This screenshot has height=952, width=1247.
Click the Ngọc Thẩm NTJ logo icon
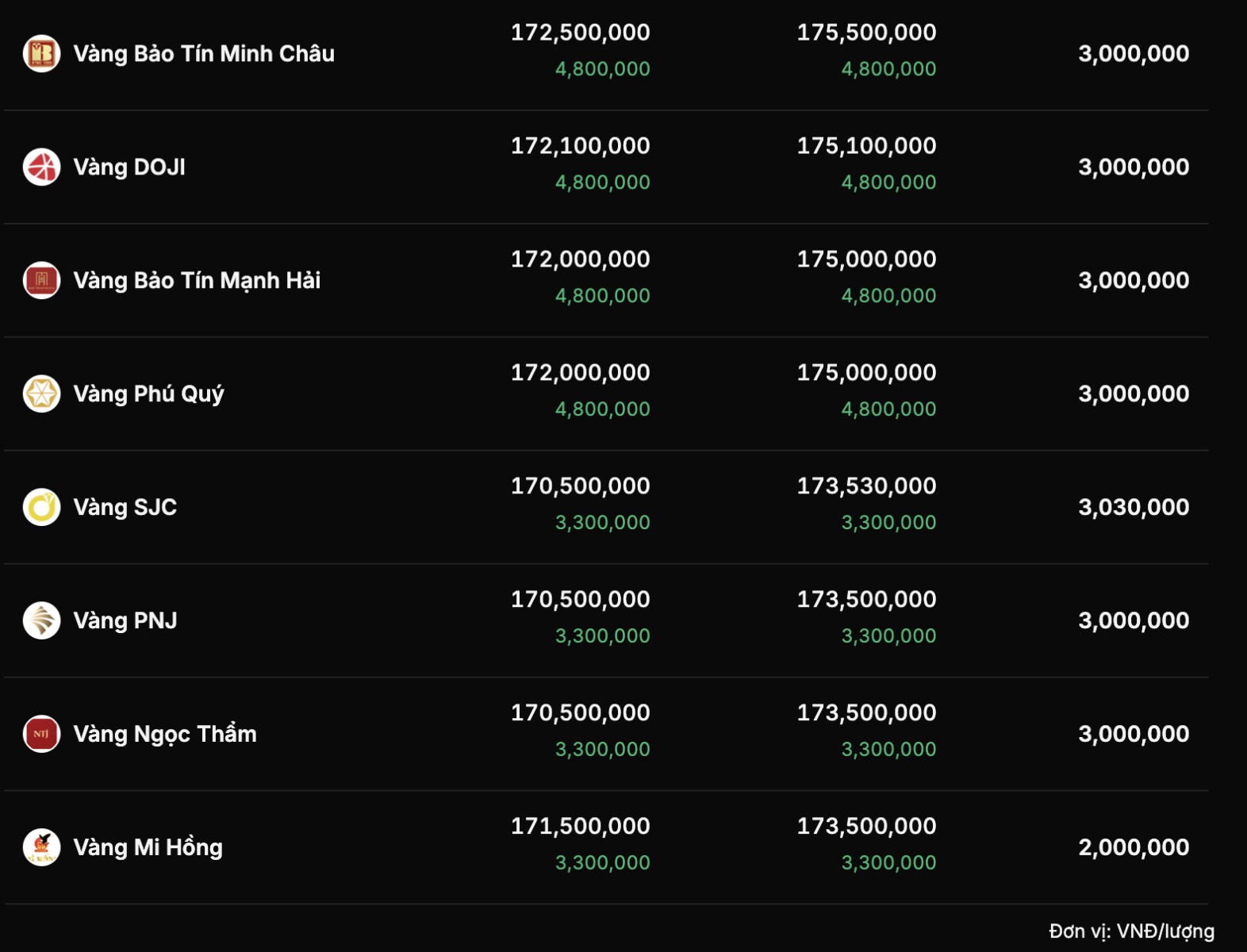click(x=42, y=735)
